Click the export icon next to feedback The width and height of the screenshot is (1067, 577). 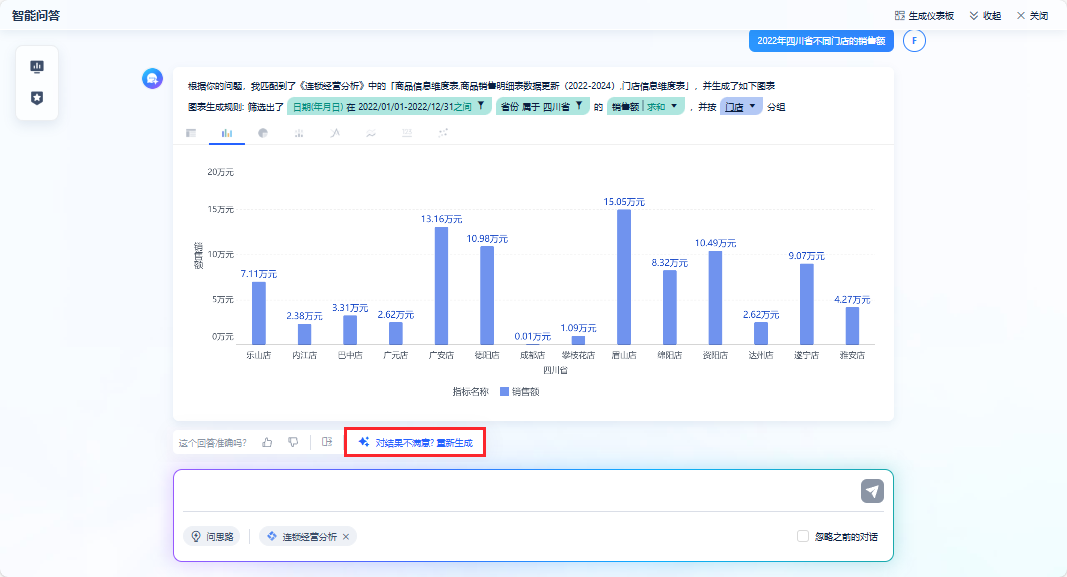pyautogui.click(x=327, y=442)
